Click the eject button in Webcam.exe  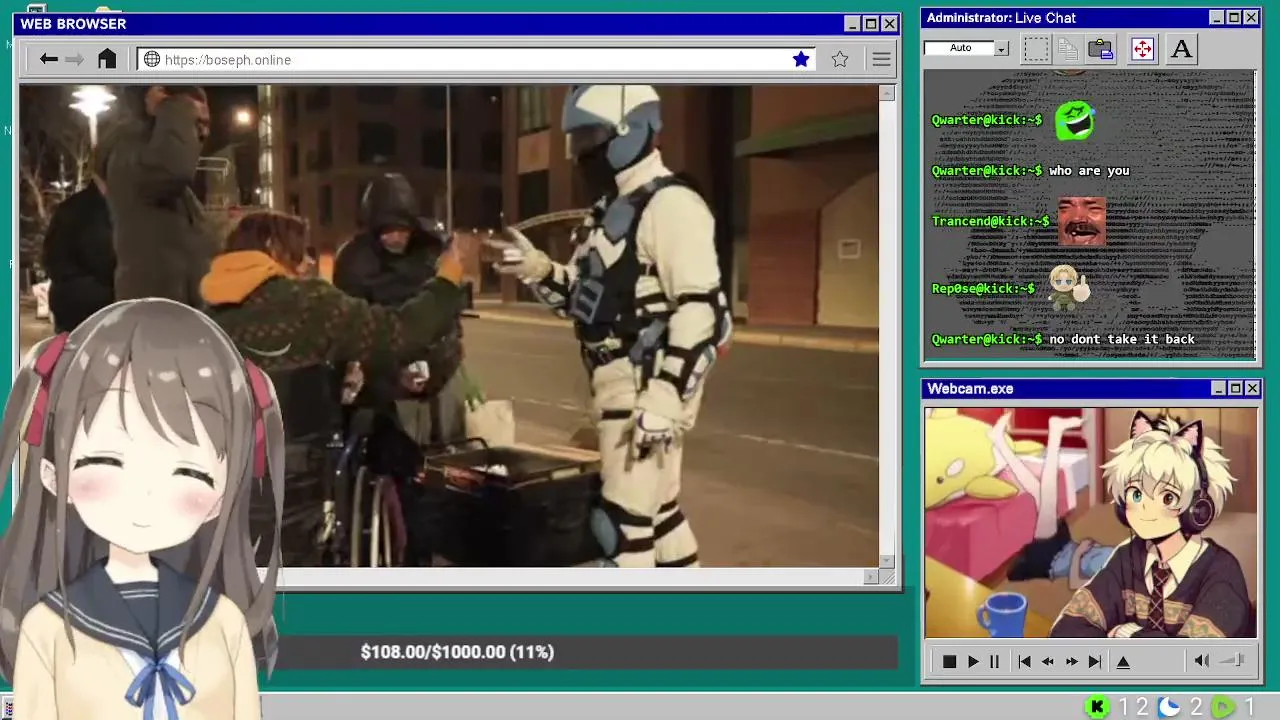click(1123, 662)
